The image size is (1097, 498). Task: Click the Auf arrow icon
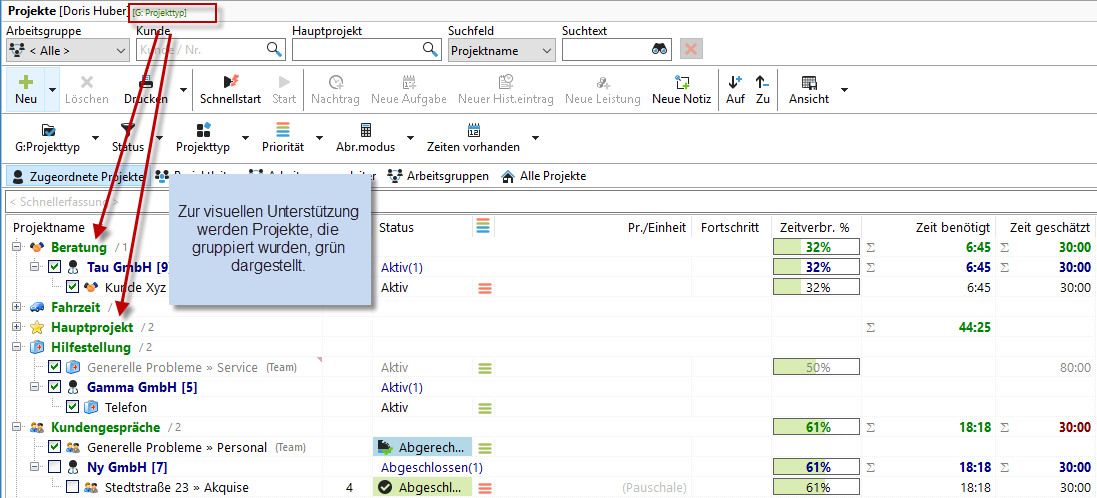tap(735, 83)
